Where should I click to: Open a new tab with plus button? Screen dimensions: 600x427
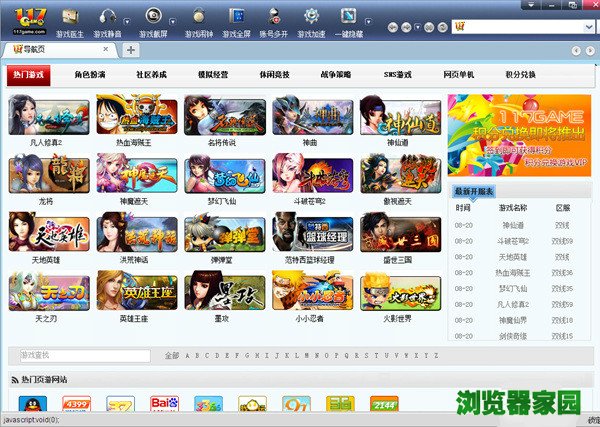[x=131, y=50]
